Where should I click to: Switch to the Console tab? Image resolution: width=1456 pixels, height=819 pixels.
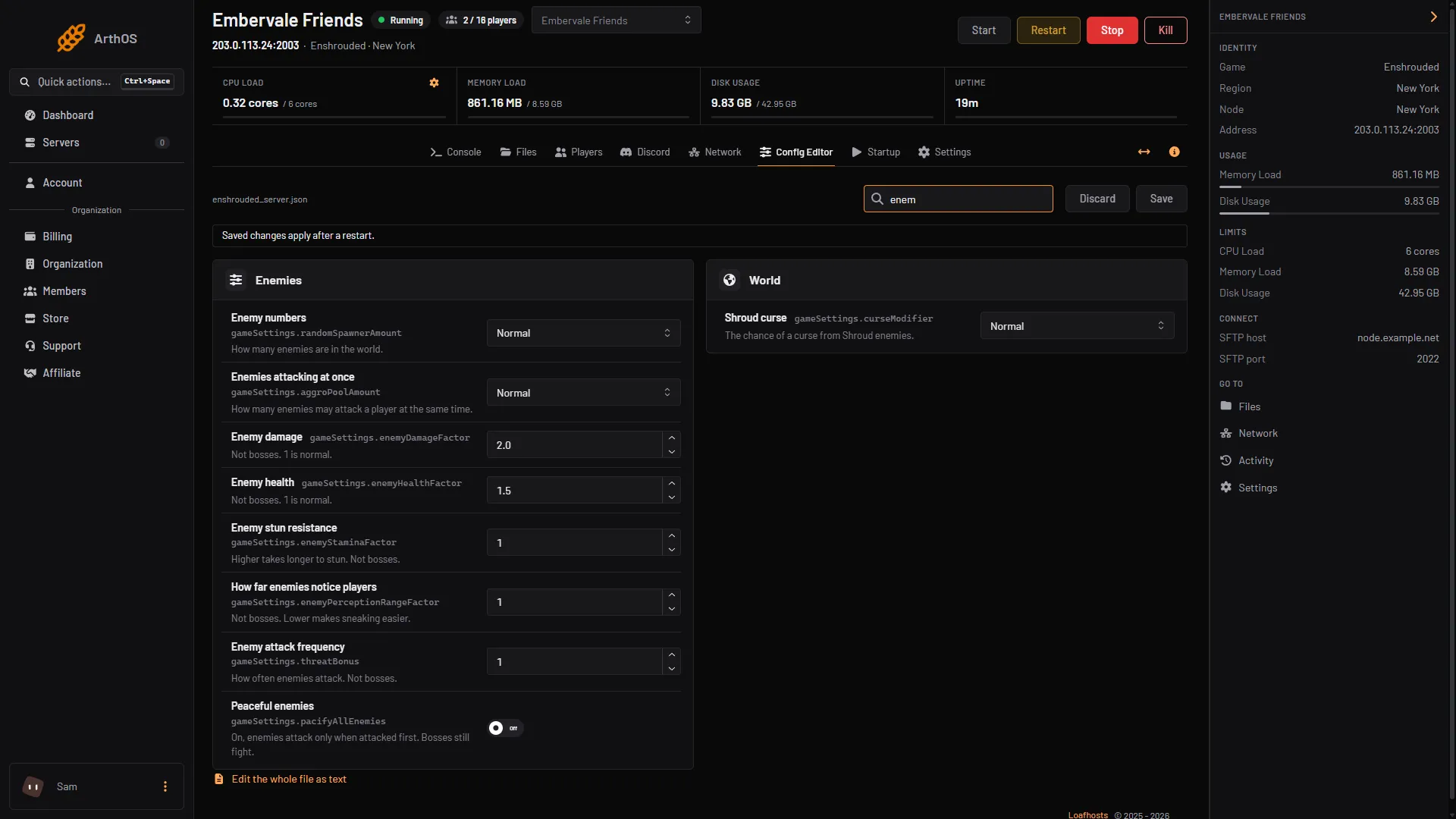(456, 152)
